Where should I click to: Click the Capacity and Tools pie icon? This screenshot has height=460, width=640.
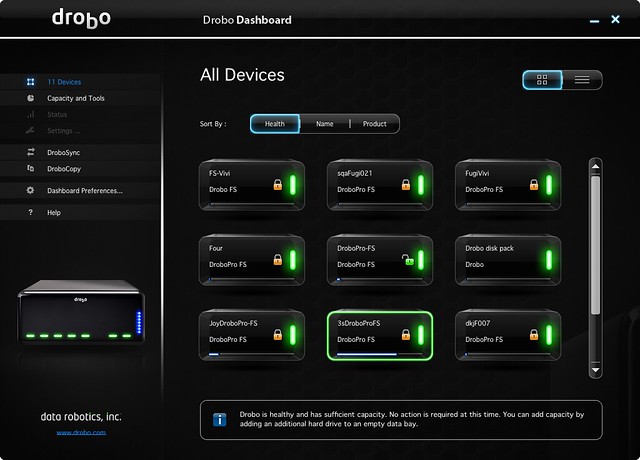[31, 98]
